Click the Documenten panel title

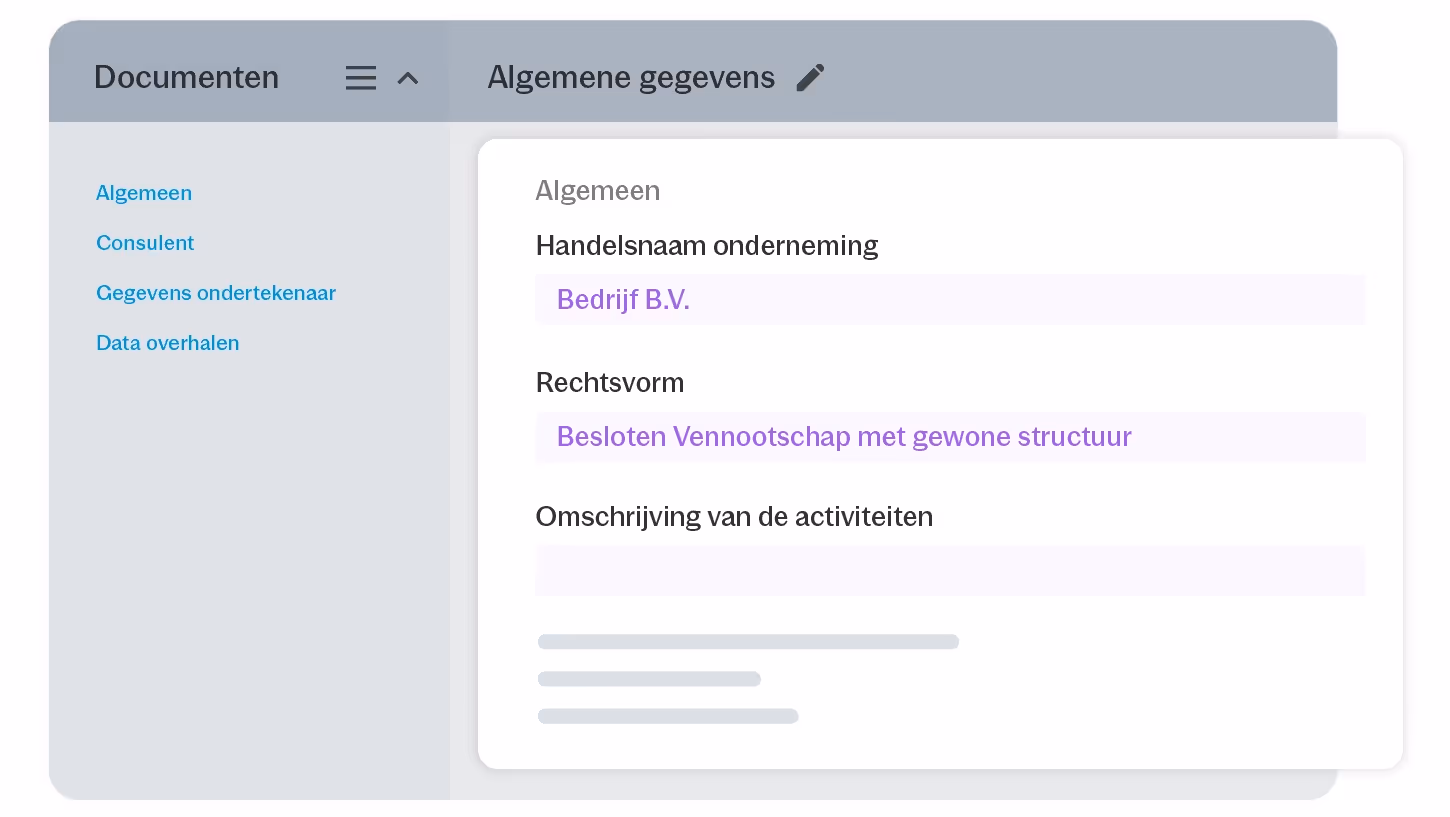(x=187, y=78)
